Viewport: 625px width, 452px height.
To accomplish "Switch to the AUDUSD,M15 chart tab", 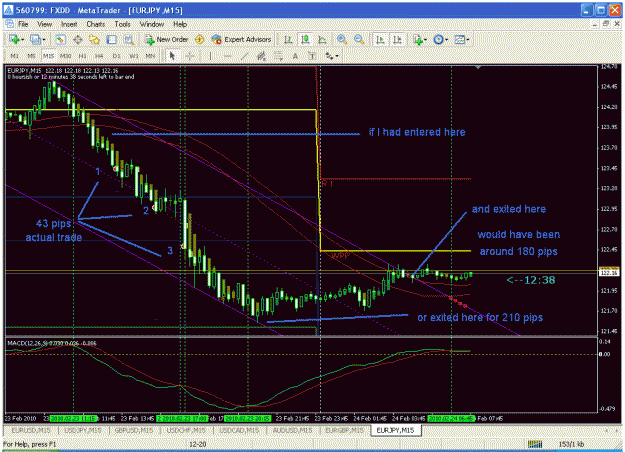I will tap(292, 430).
